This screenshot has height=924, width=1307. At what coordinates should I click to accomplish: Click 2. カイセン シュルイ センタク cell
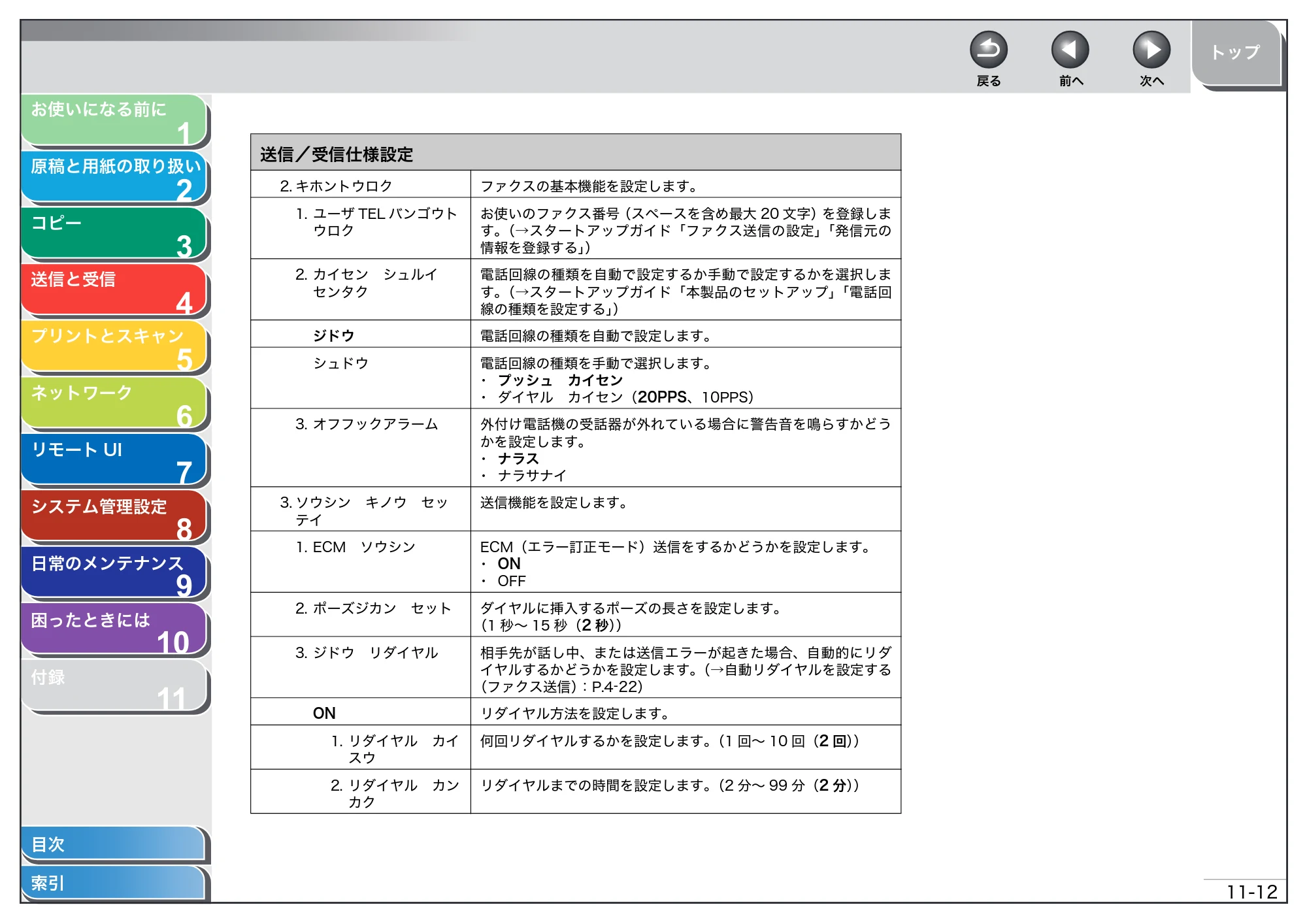pos(361,289)
